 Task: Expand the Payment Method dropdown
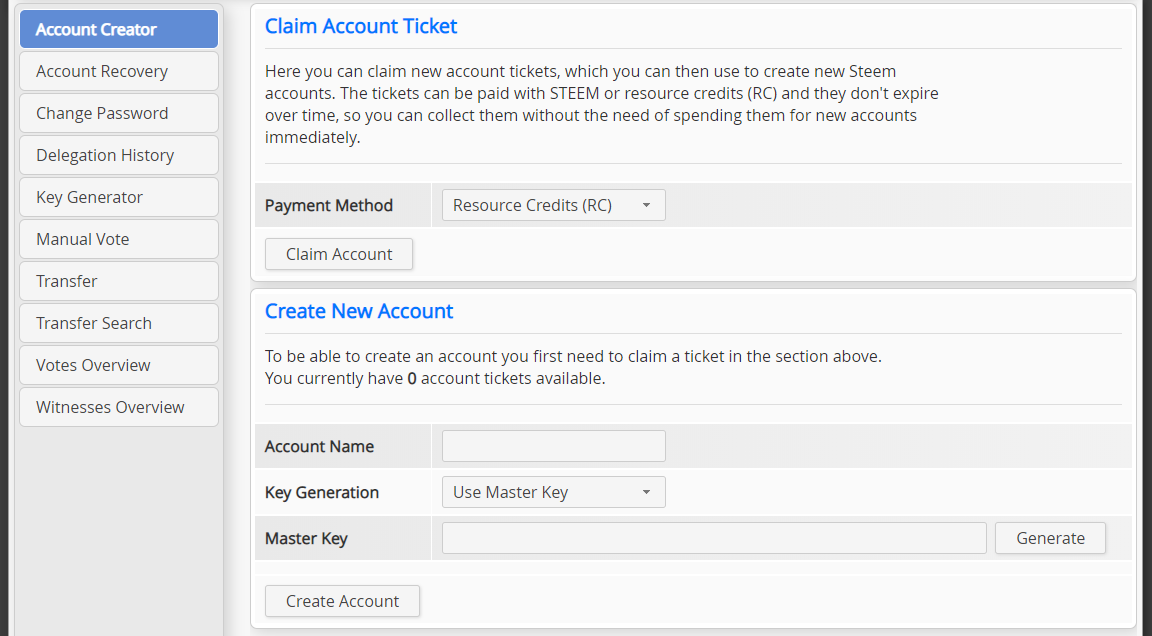pyautogui.click(x=553, y=205)
